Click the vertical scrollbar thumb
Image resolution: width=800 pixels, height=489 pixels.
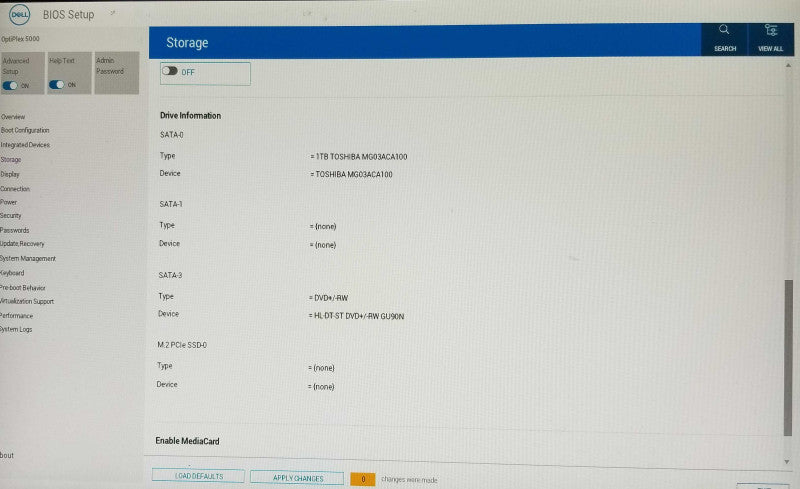click(x=788, y=357)
